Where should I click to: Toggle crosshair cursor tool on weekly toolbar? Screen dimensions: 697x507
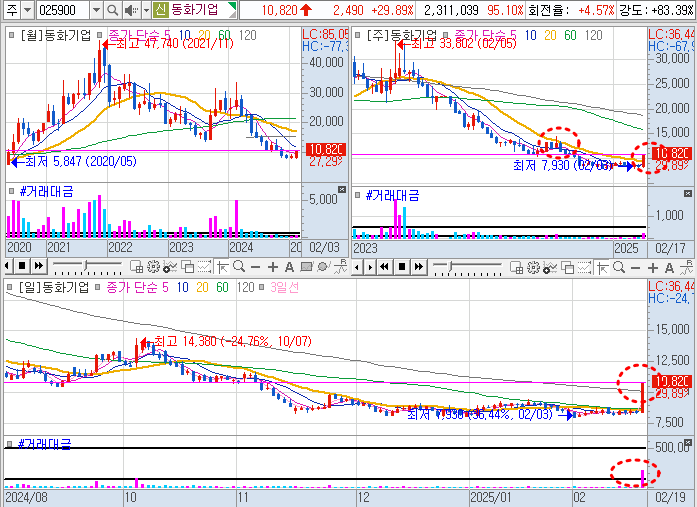[602, 267]
